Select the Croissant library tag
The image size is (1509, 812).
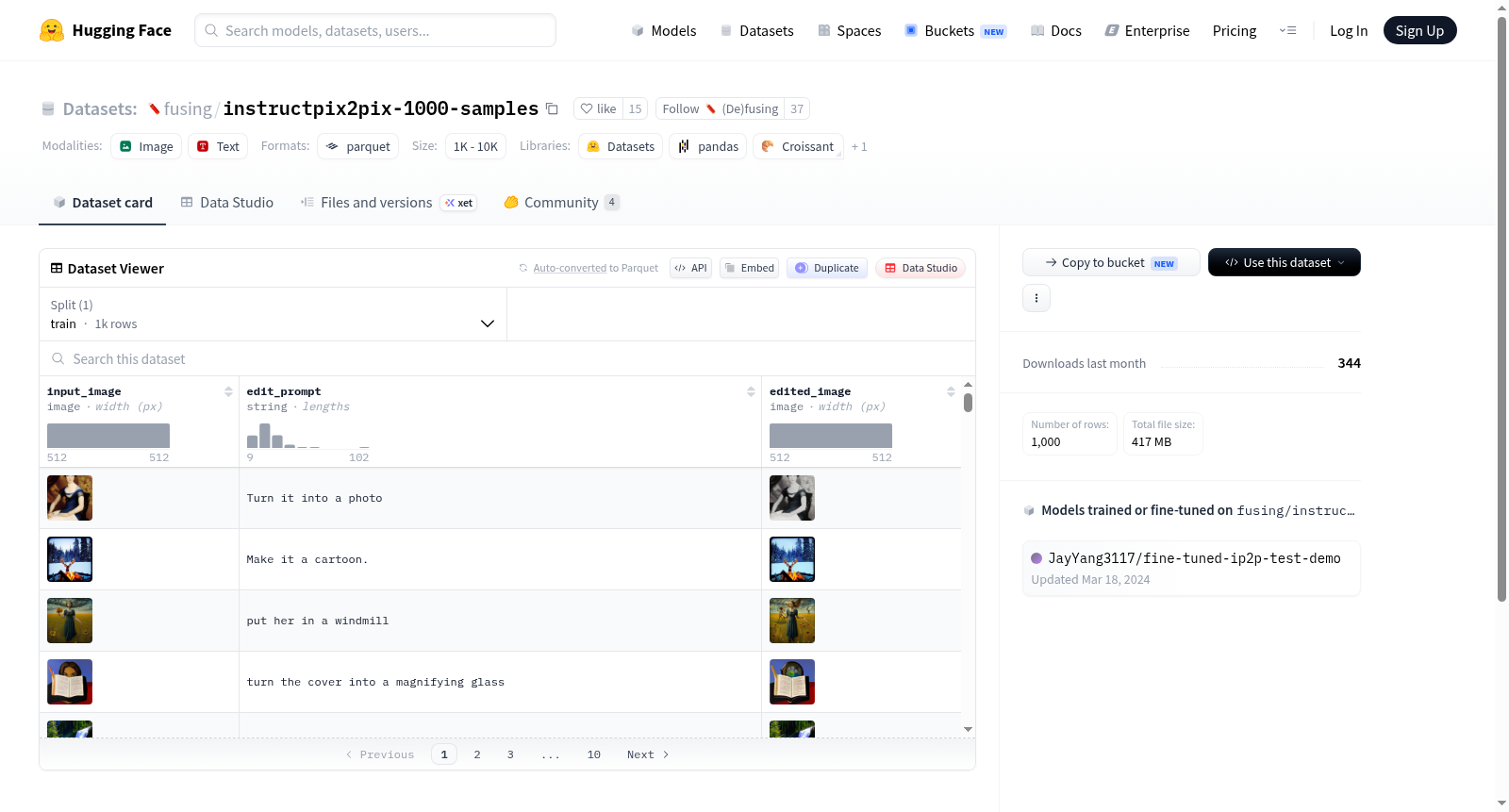(798, 146)
